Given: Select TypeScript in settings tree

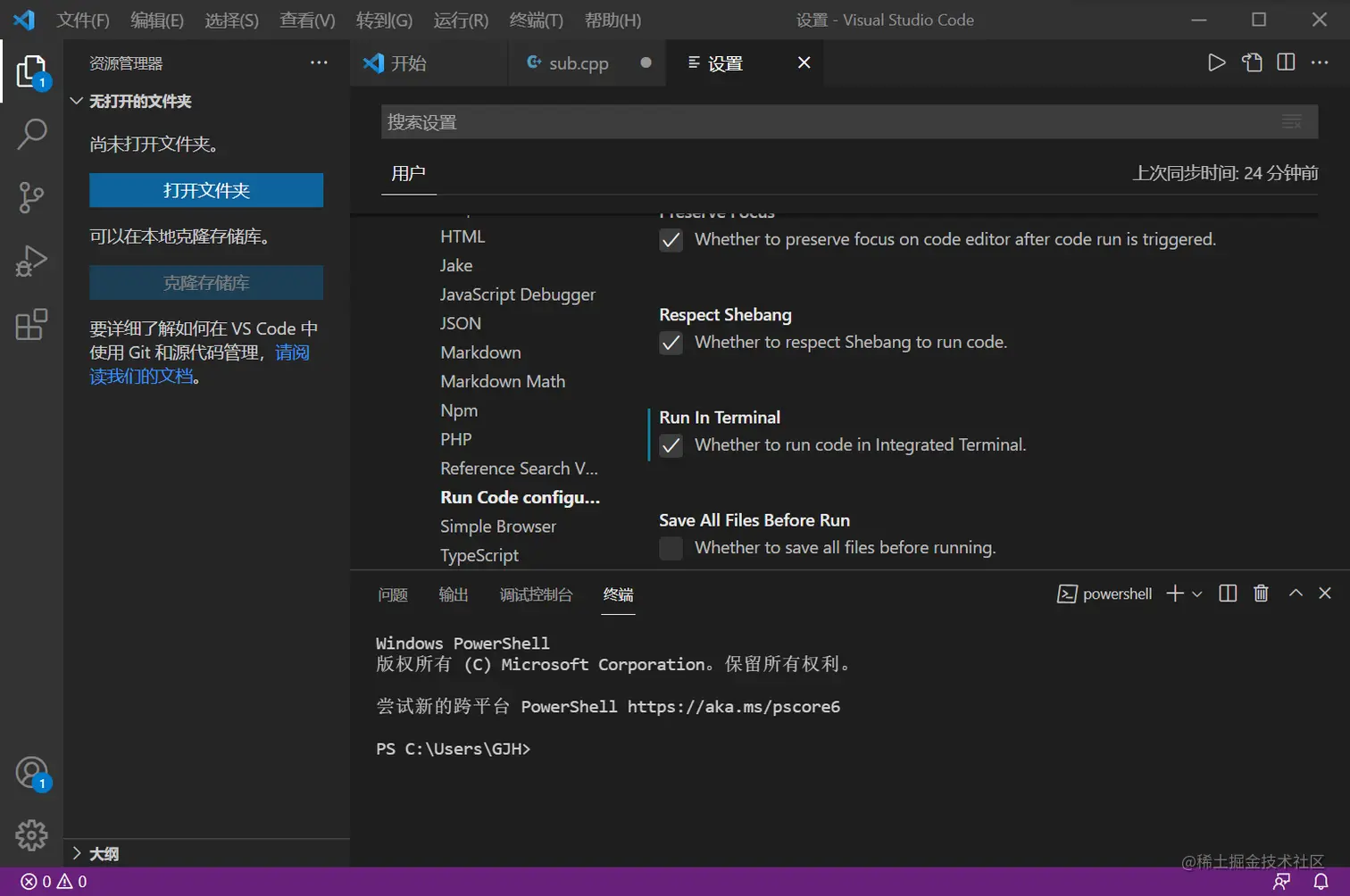Looking at the screenshot, I should 479,555.
